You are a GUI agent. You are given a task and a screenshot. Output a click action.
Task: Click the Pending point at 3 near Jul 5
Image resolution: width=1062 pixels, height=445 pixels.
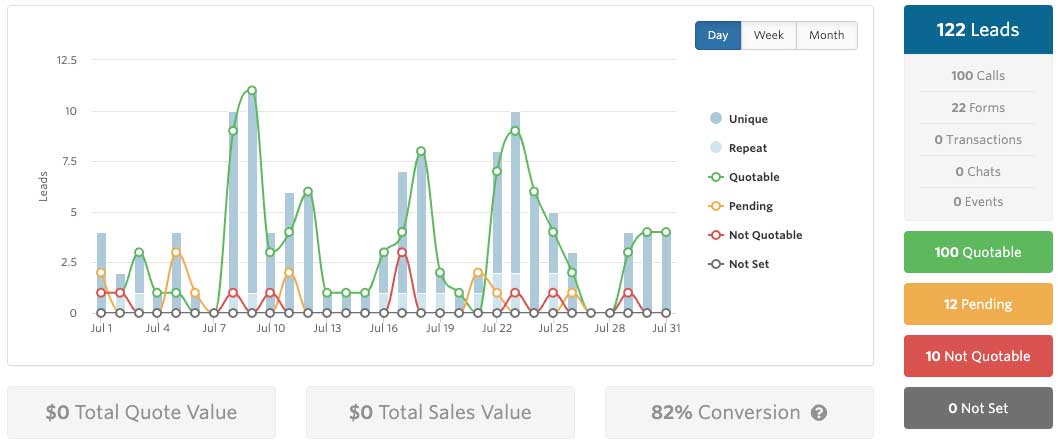click(176, 252)
